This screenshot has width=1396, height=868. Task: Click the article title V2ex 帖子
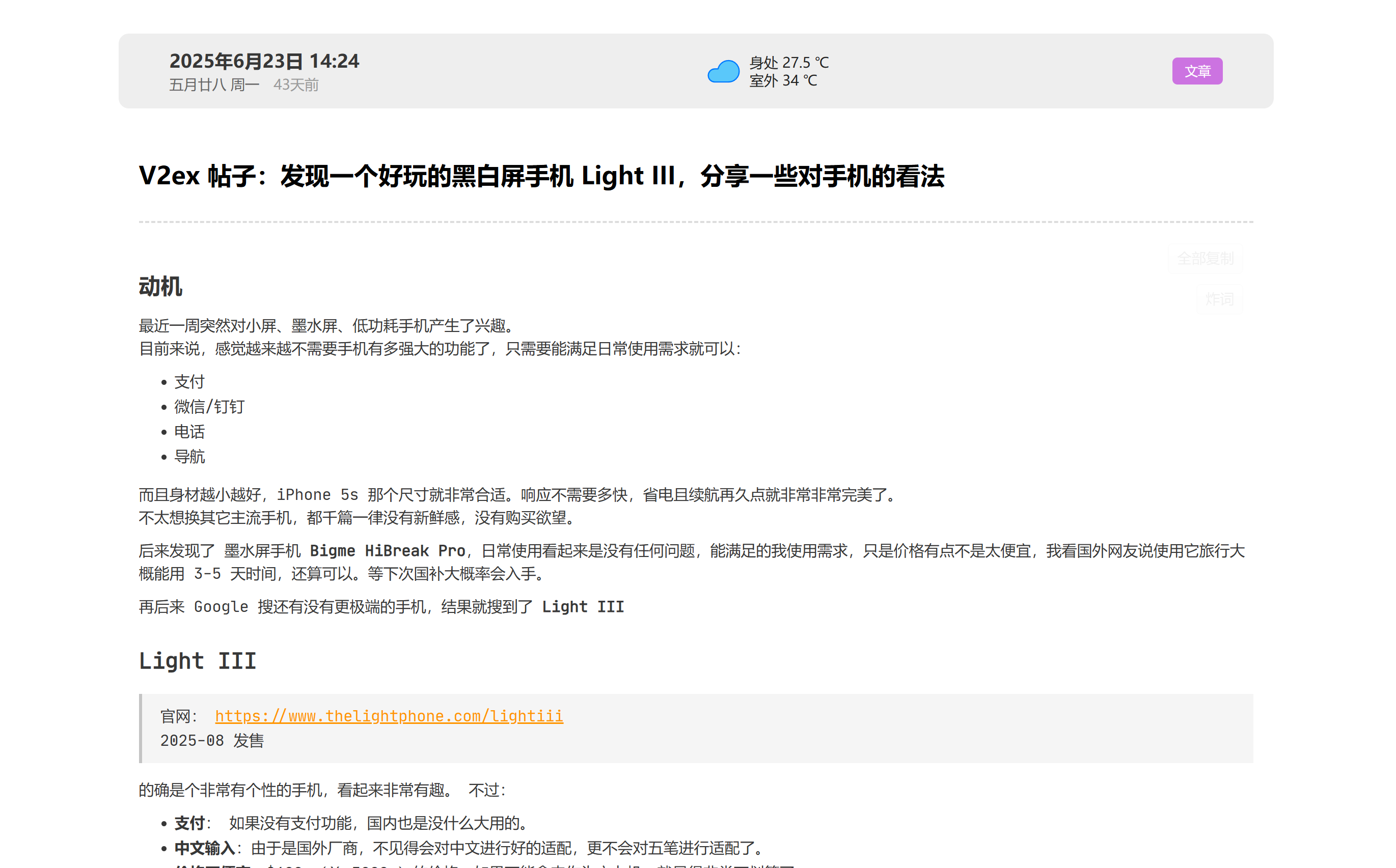(541, 176)
